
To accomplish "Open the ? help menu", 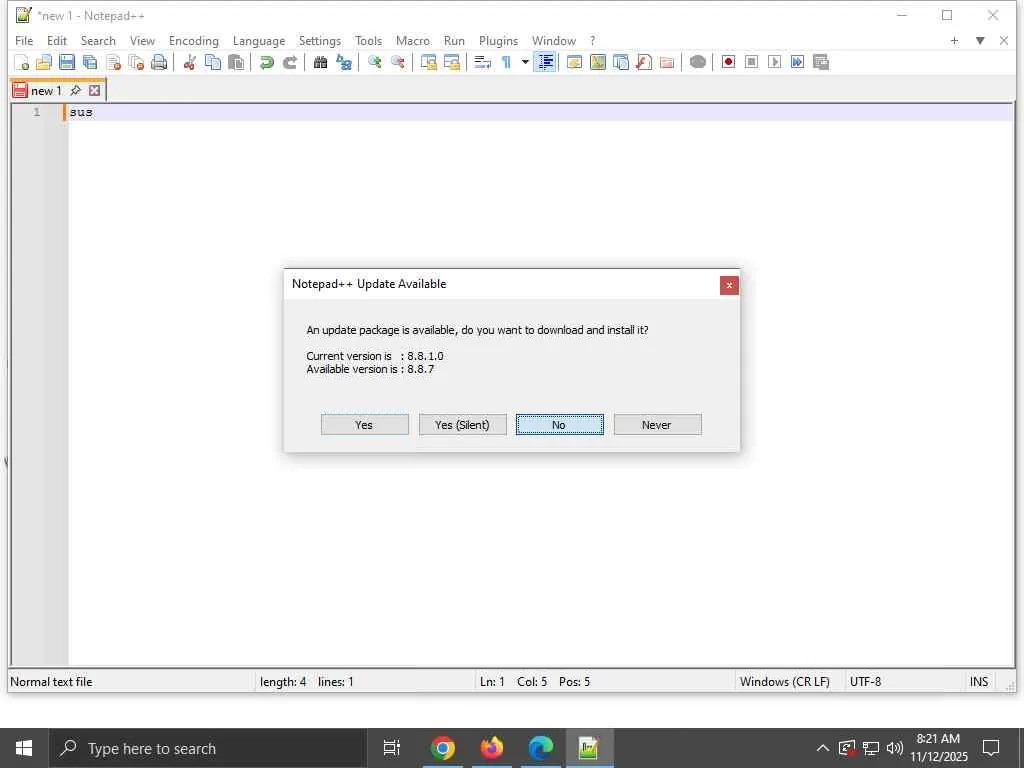I will (x=592, y=40).
